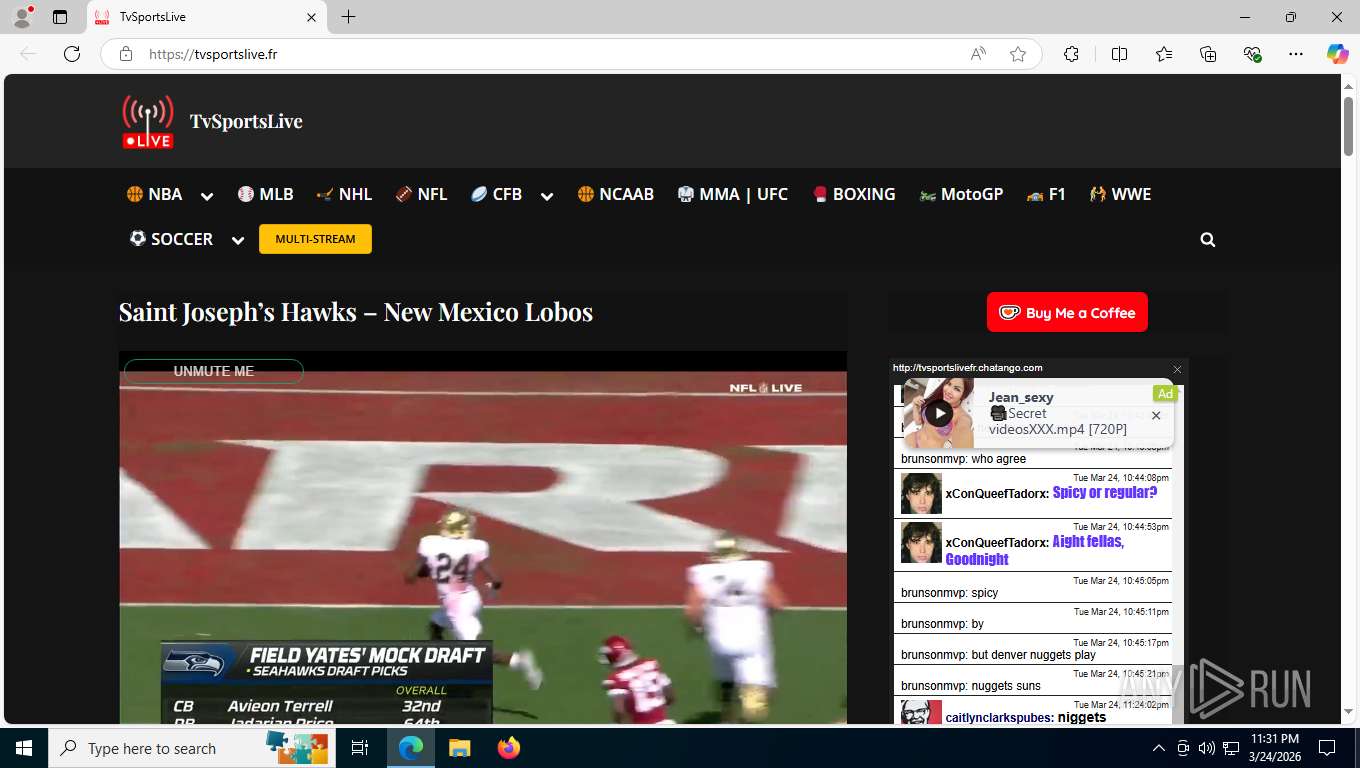Image resolution: width=1360 pixels, height=768 pixels.
Task: Open the NBA menu item
Action: pos(154,194)
